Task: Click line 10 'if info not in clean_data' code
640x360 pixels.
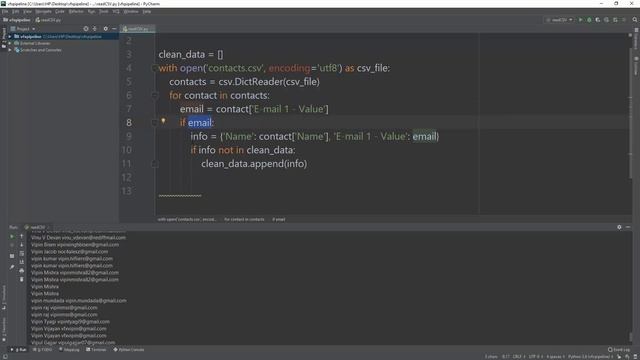Action: click(x=242, y=150)
